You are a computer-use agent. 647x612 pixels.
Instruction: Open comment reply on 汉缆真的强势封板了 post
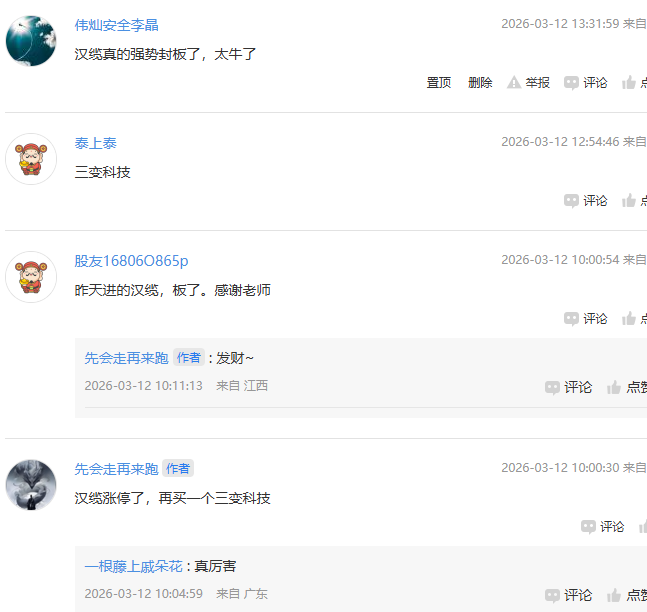point(586,83)
